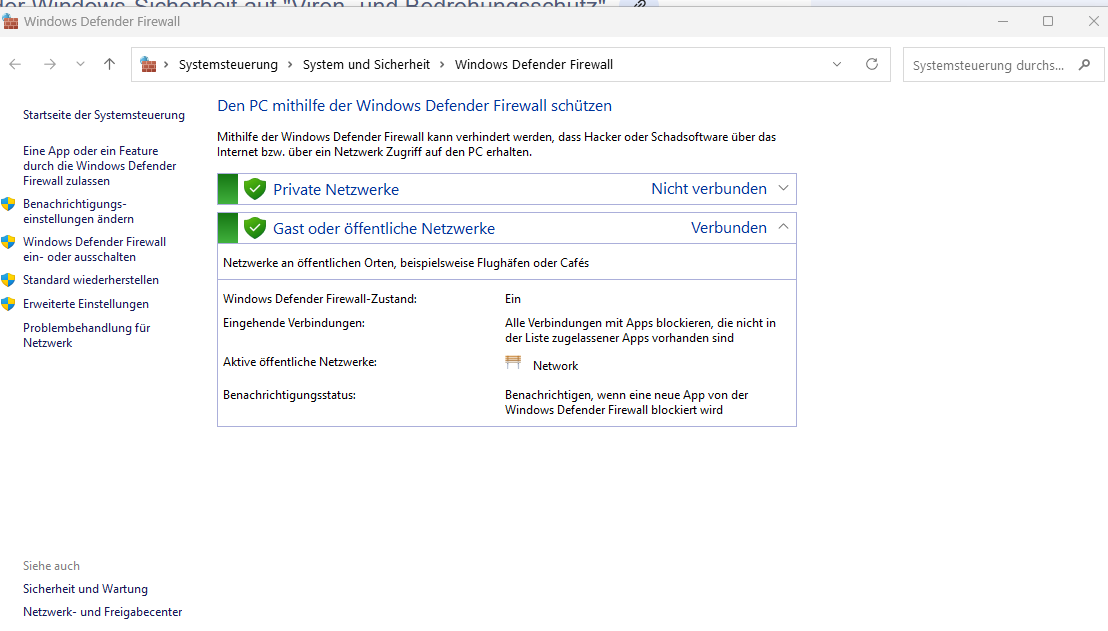Open Eine App oder ein Feature zulassen link

click(x=100, y=166)
